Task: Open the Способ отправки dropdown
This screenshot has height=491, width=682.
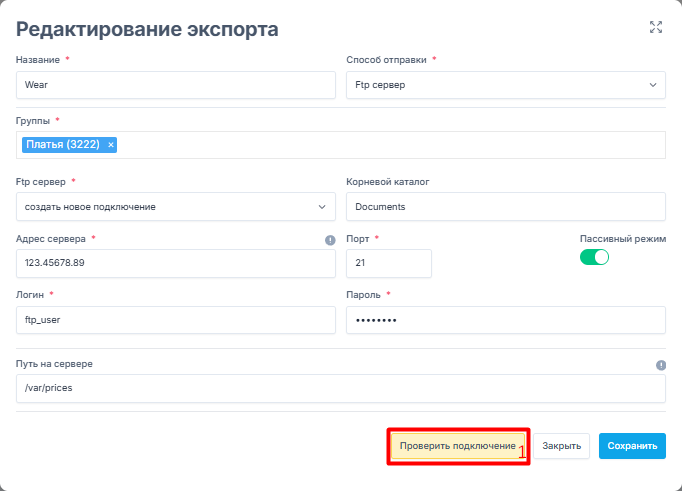Action: click(x=505, y=85)
